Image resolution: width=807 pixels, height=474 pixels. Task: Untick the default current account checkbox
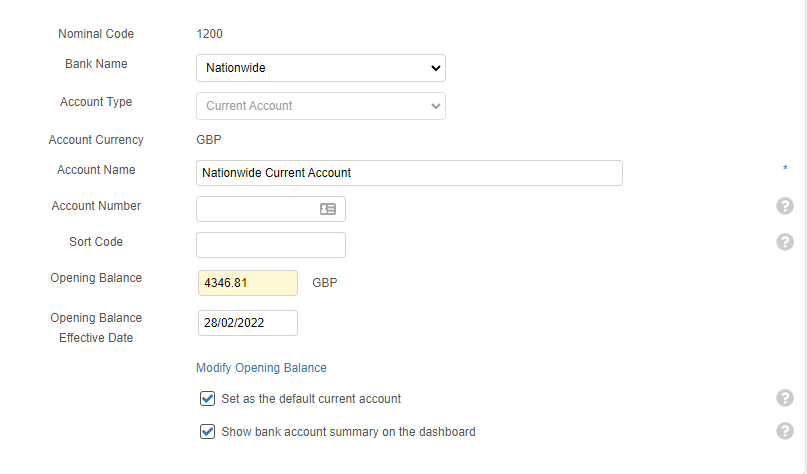pos(208,398)
